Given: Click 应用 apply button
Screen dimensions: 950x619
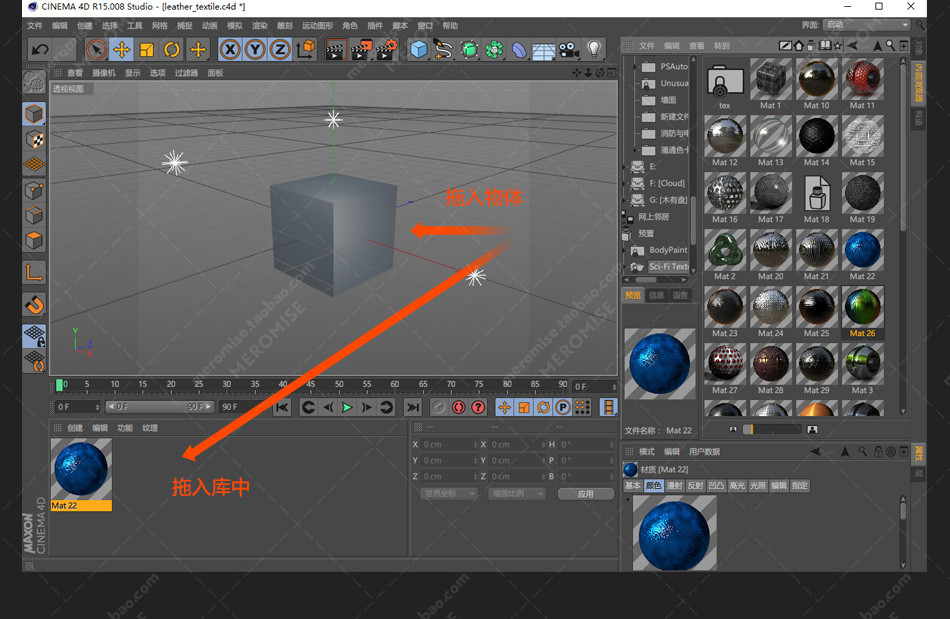Looking at the screenshot, I should [x=586, y=494].
